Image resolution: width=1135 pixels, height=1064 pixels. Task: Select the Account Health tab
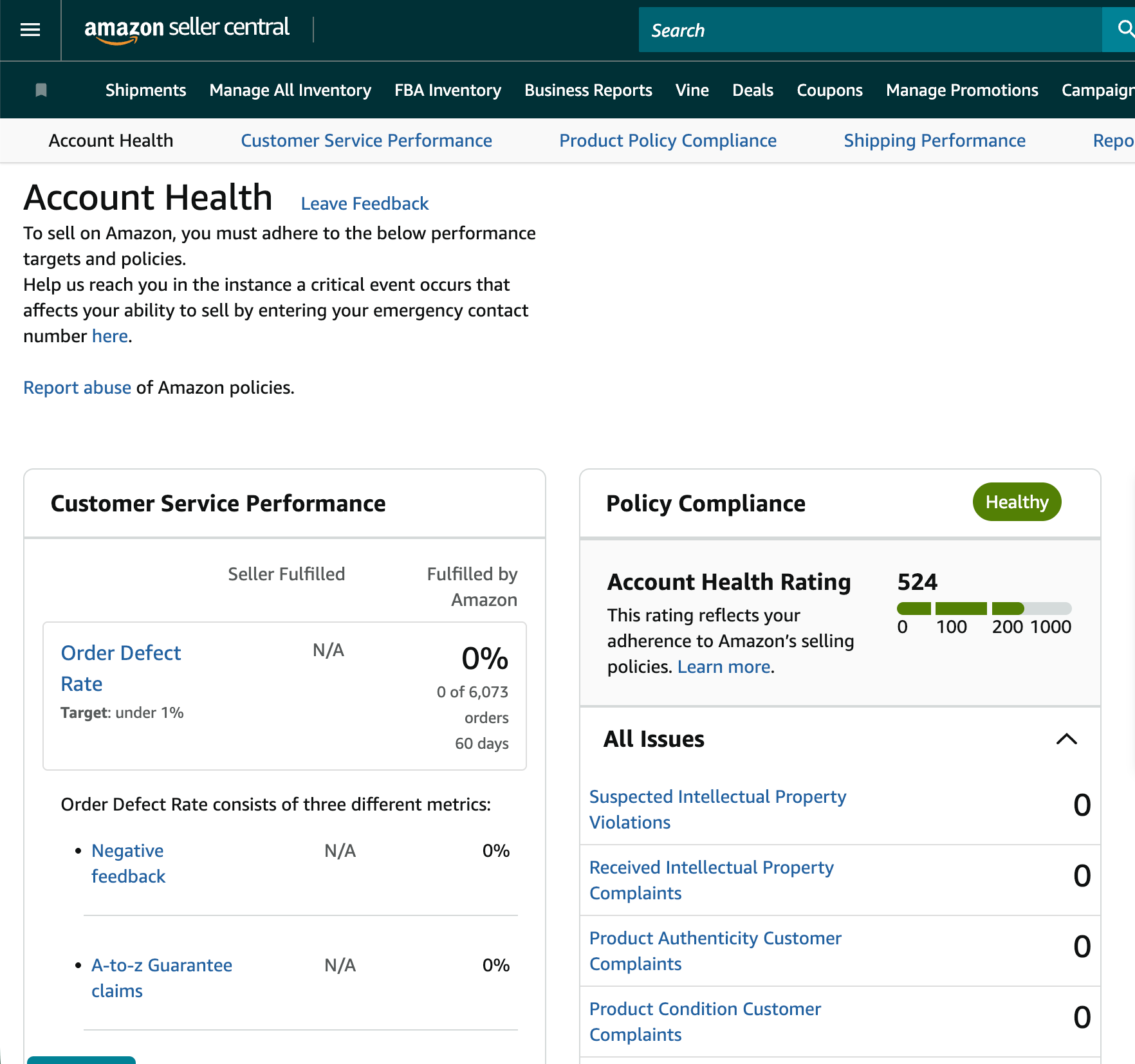click(x=111, y=140)
